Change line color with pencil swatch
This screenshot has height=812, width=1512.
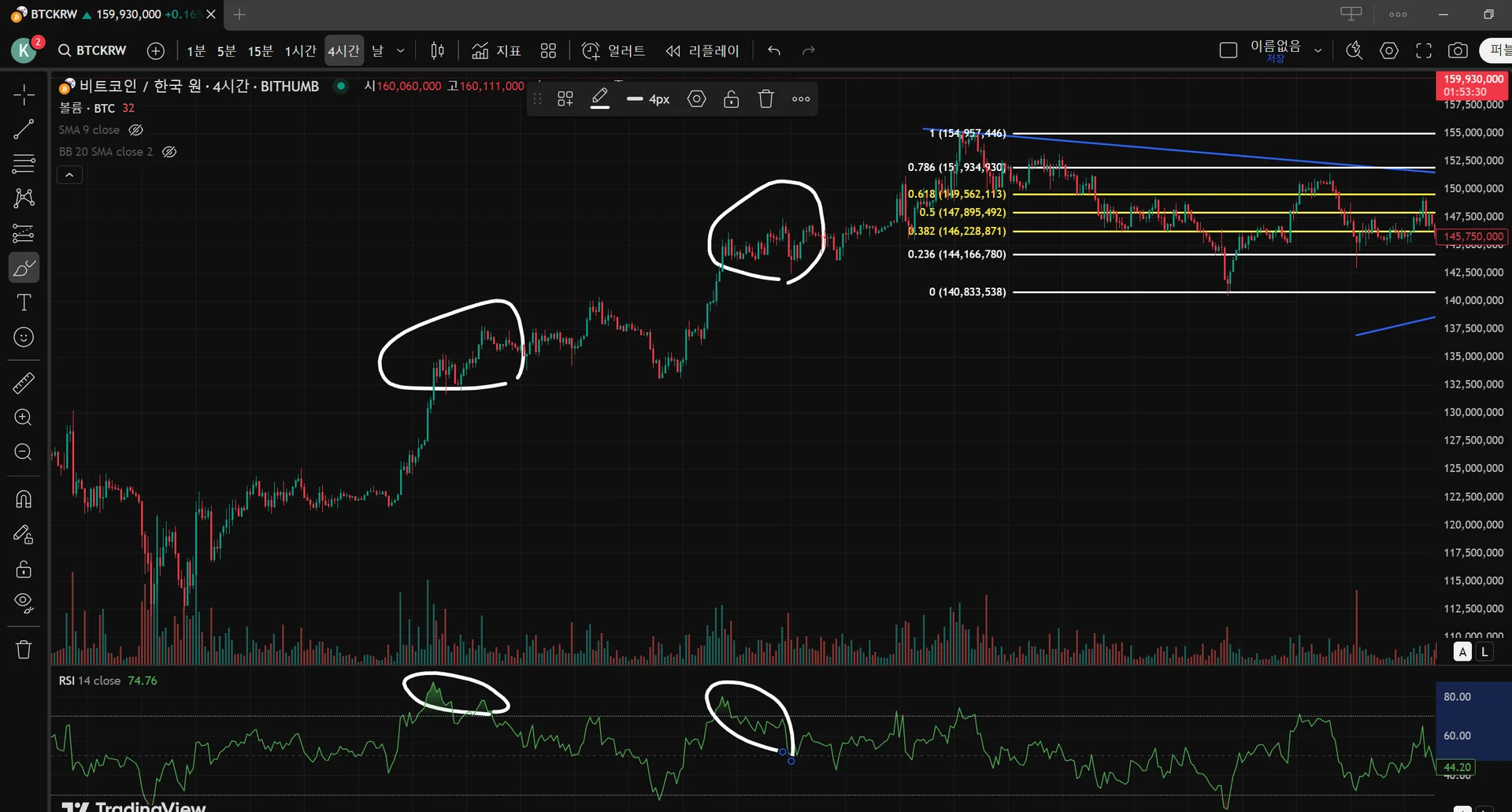point(600,98)
